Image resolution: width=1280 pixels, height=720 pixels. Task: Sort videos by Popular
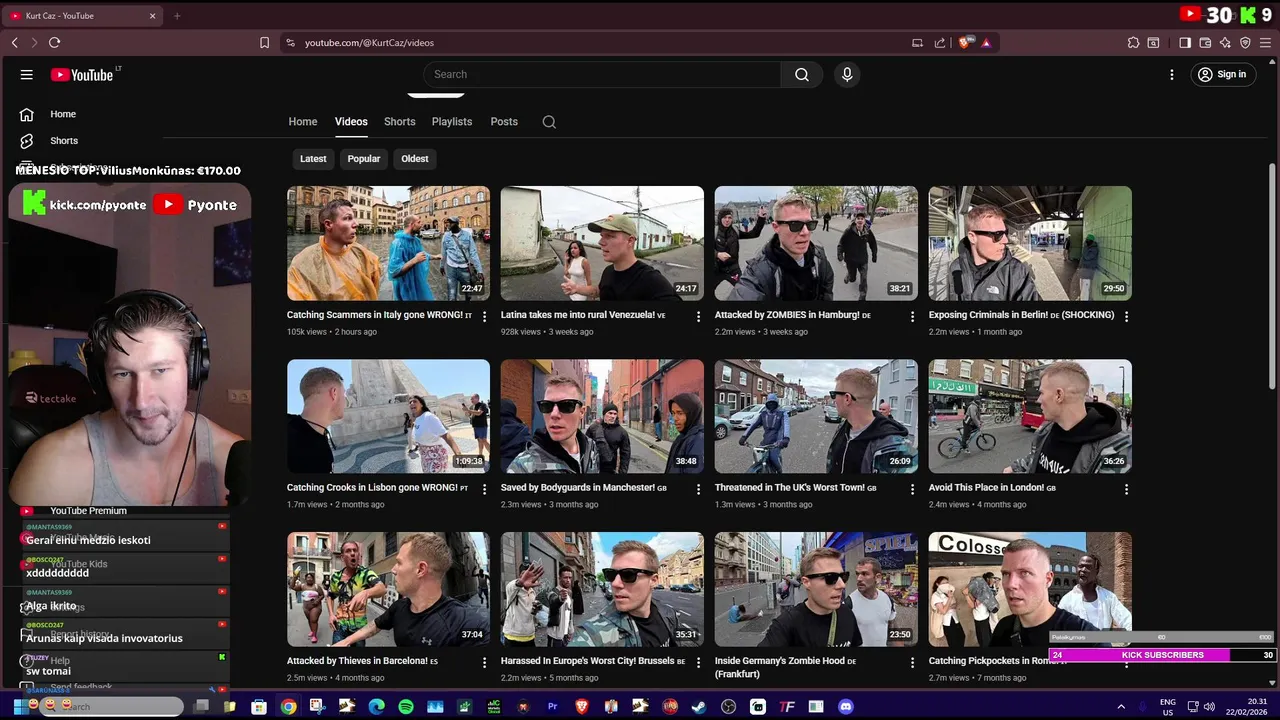pyautogui.click(x=364, y=159)
